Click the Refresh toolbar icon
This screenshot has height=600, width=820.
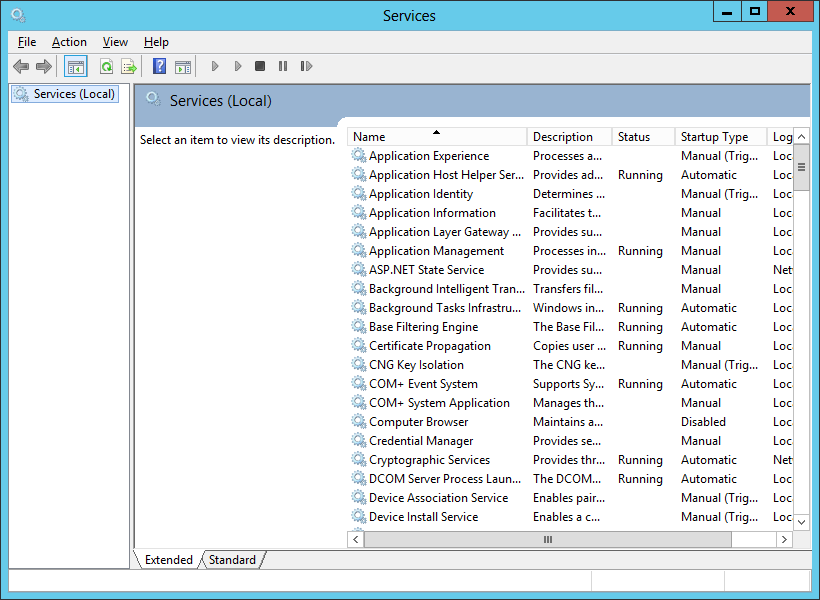[x=106, y=67]
